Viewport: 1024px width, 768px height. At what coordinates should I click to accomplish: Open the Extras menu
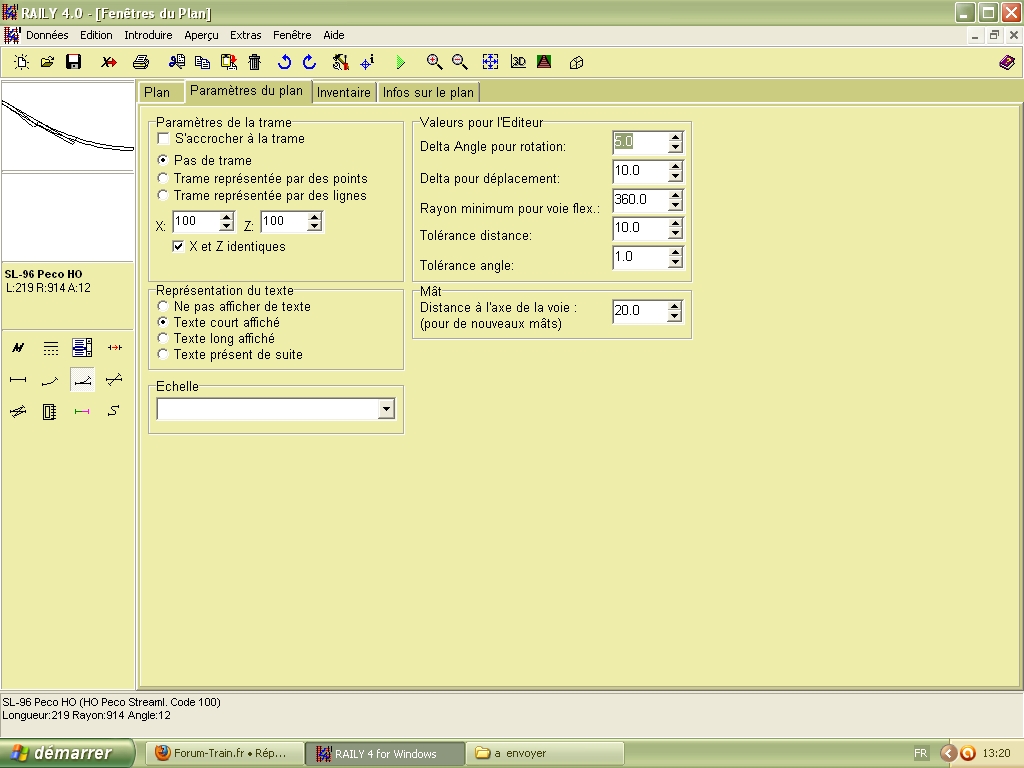click(246, 35)
